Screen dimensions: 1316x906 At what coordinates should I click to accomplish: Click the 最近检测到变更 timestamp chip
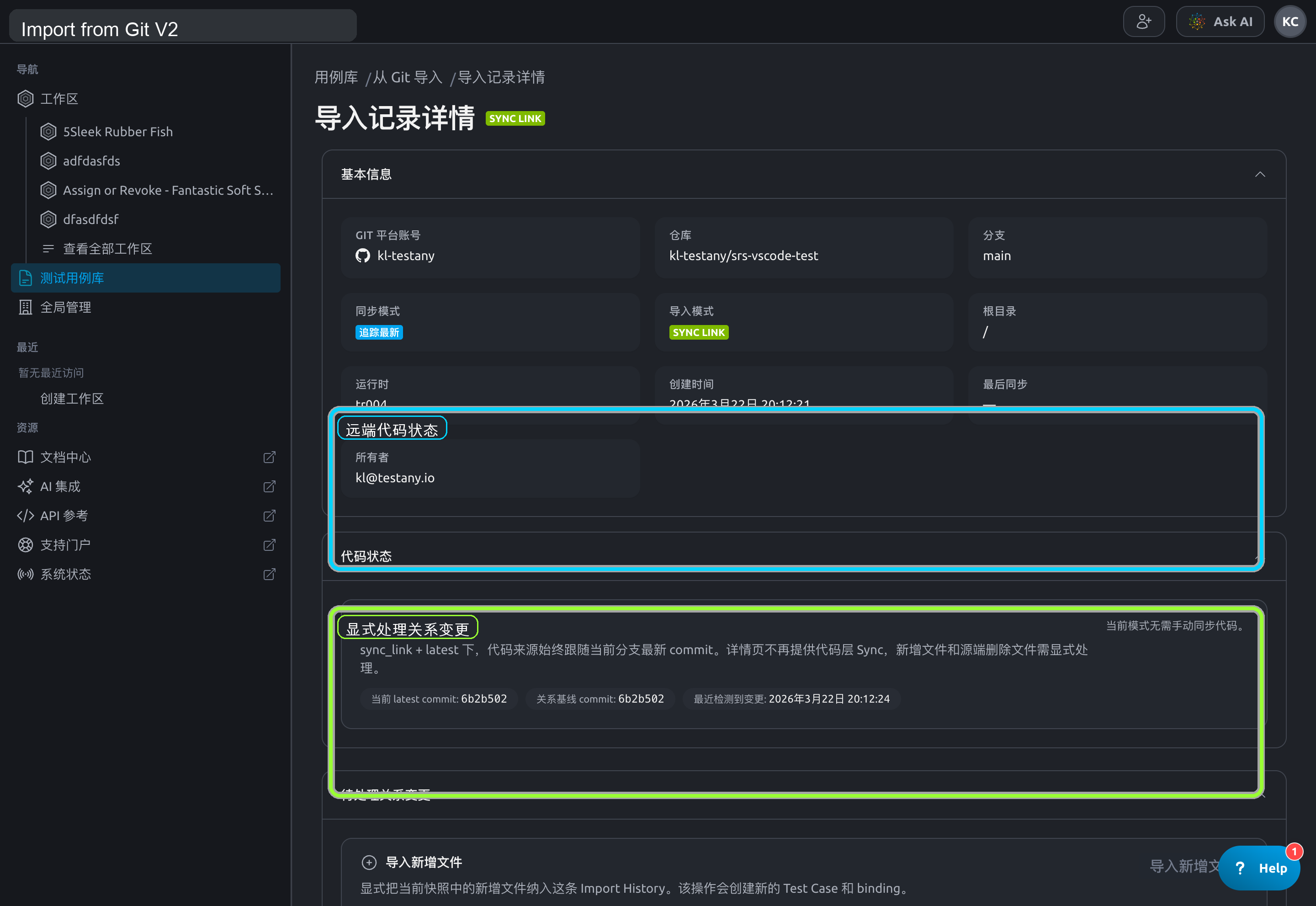point(791,699)
